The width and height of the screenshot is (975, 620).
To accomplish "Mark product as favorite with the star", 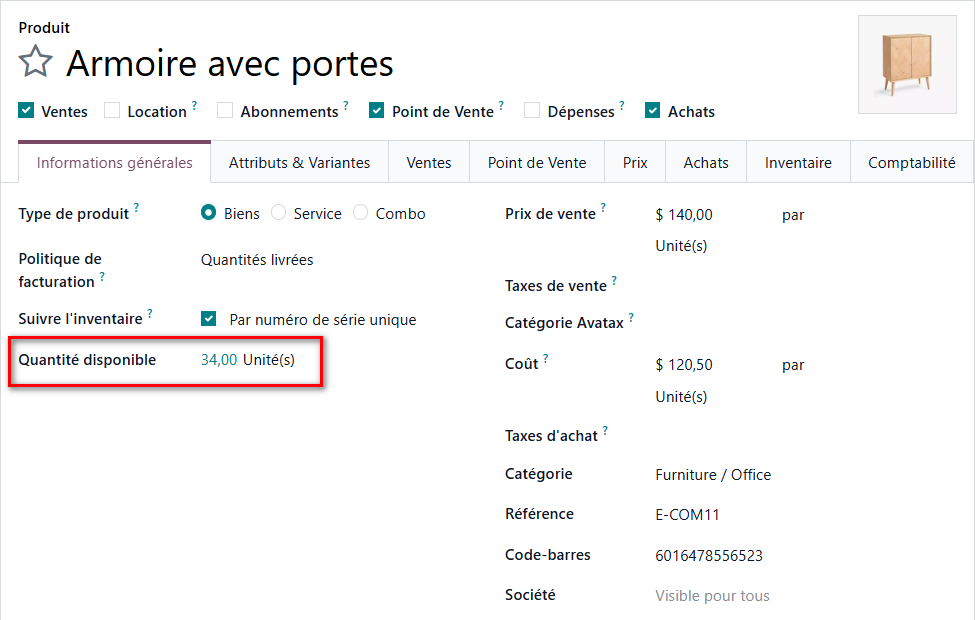I will (x=35, y=62).
